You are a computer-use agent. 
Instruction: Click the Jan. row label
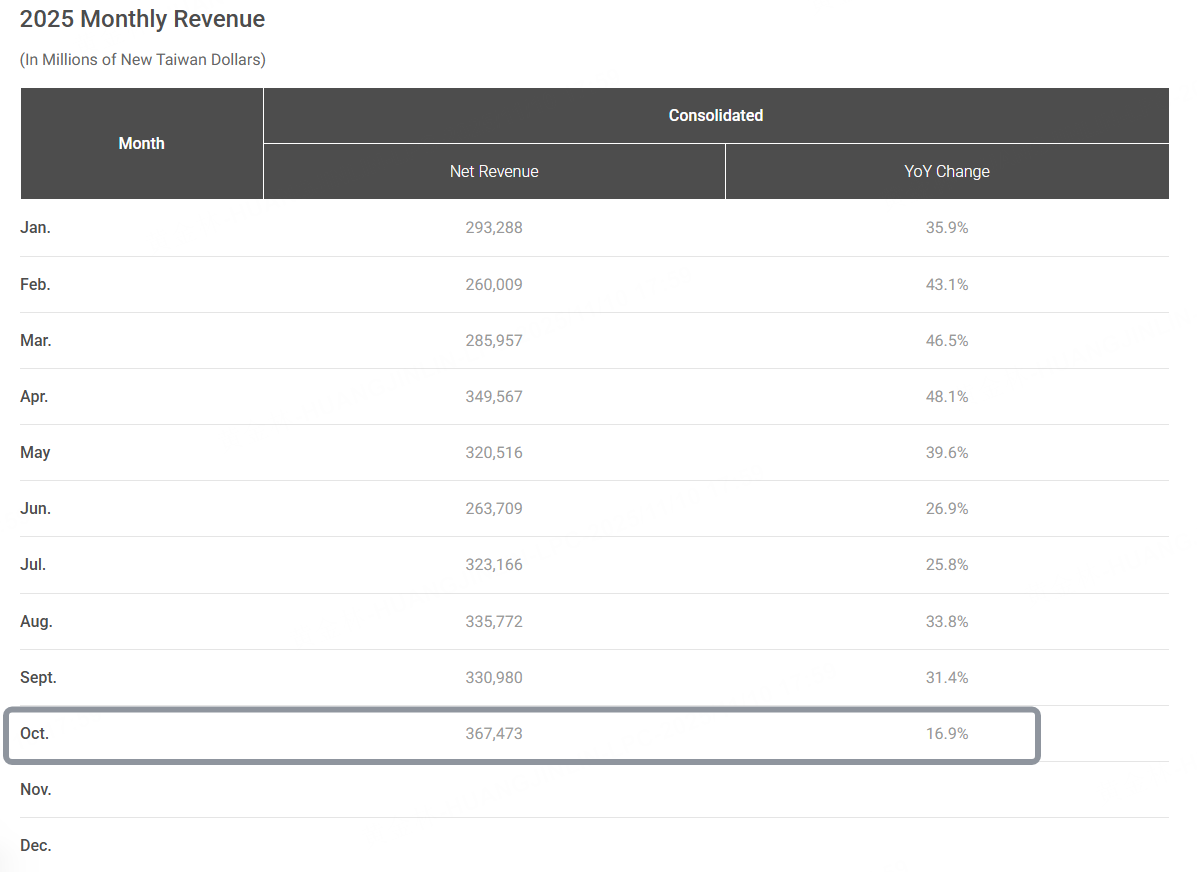coord(35,227)
